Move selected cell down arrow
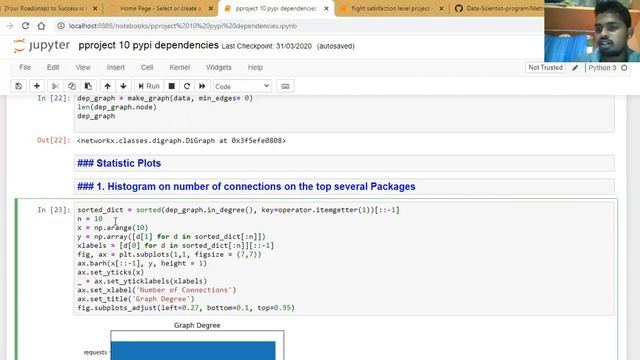 point(123,86)
